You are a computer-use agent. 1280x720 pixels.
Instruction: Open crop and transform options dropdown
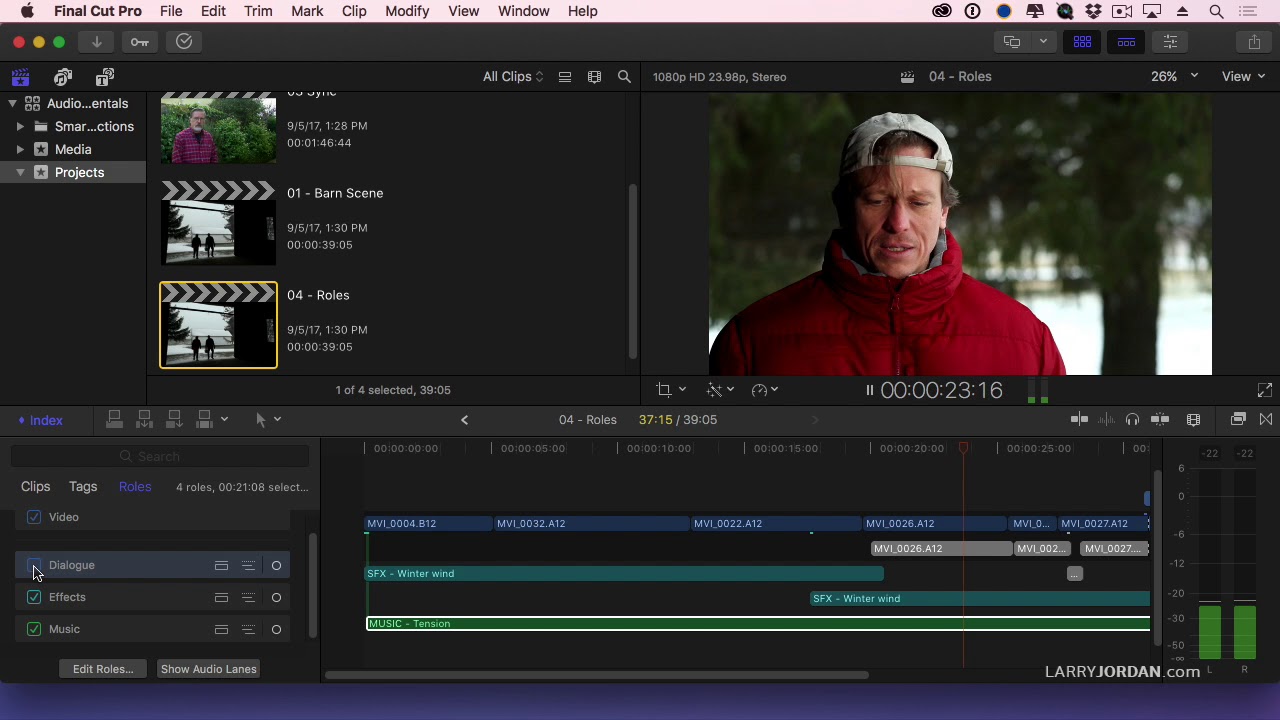pyautogui.click(x=671, y=390)
